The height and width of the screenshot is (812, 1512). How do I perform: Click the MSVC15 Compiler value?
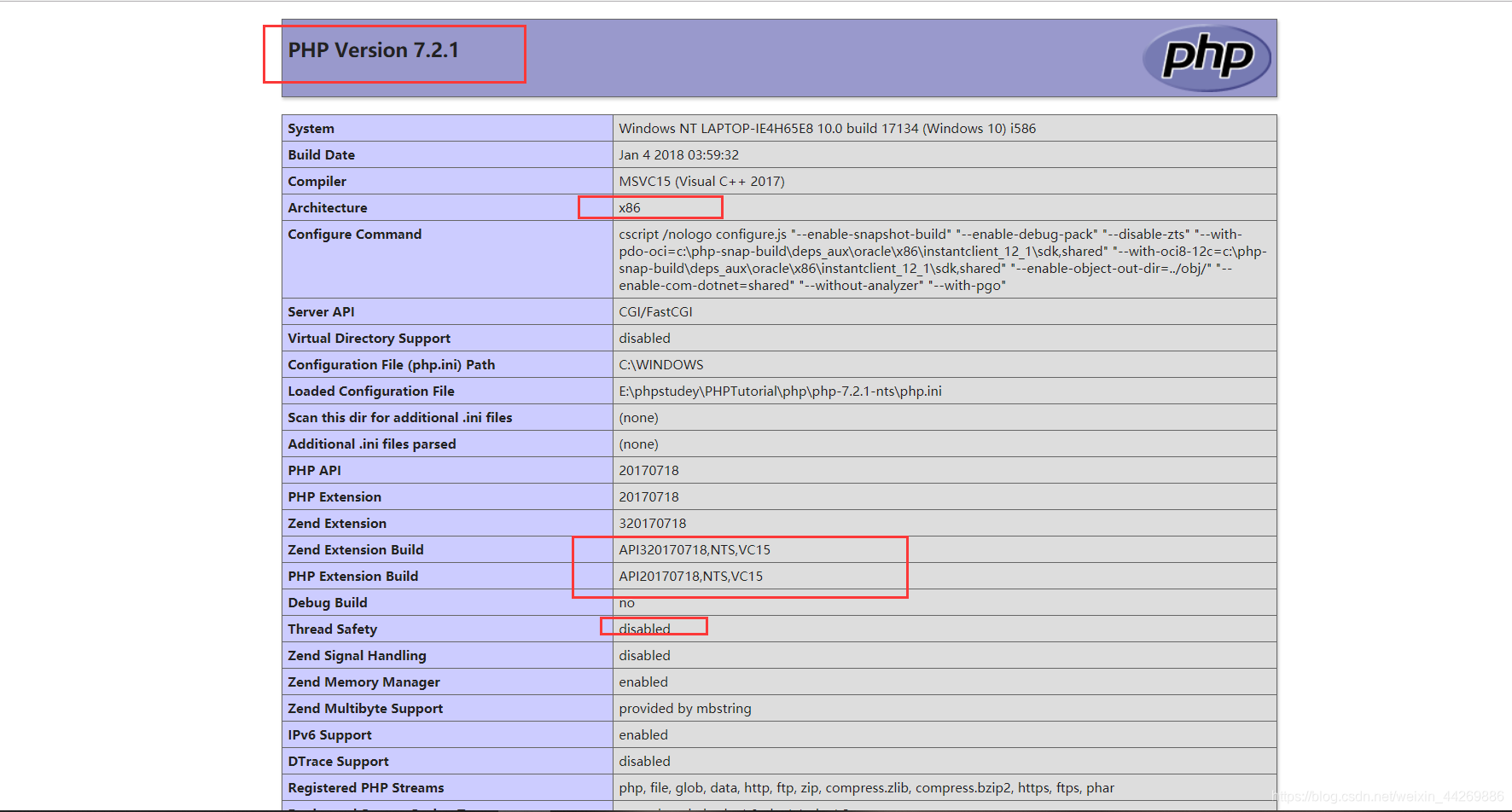click(701, 181)
